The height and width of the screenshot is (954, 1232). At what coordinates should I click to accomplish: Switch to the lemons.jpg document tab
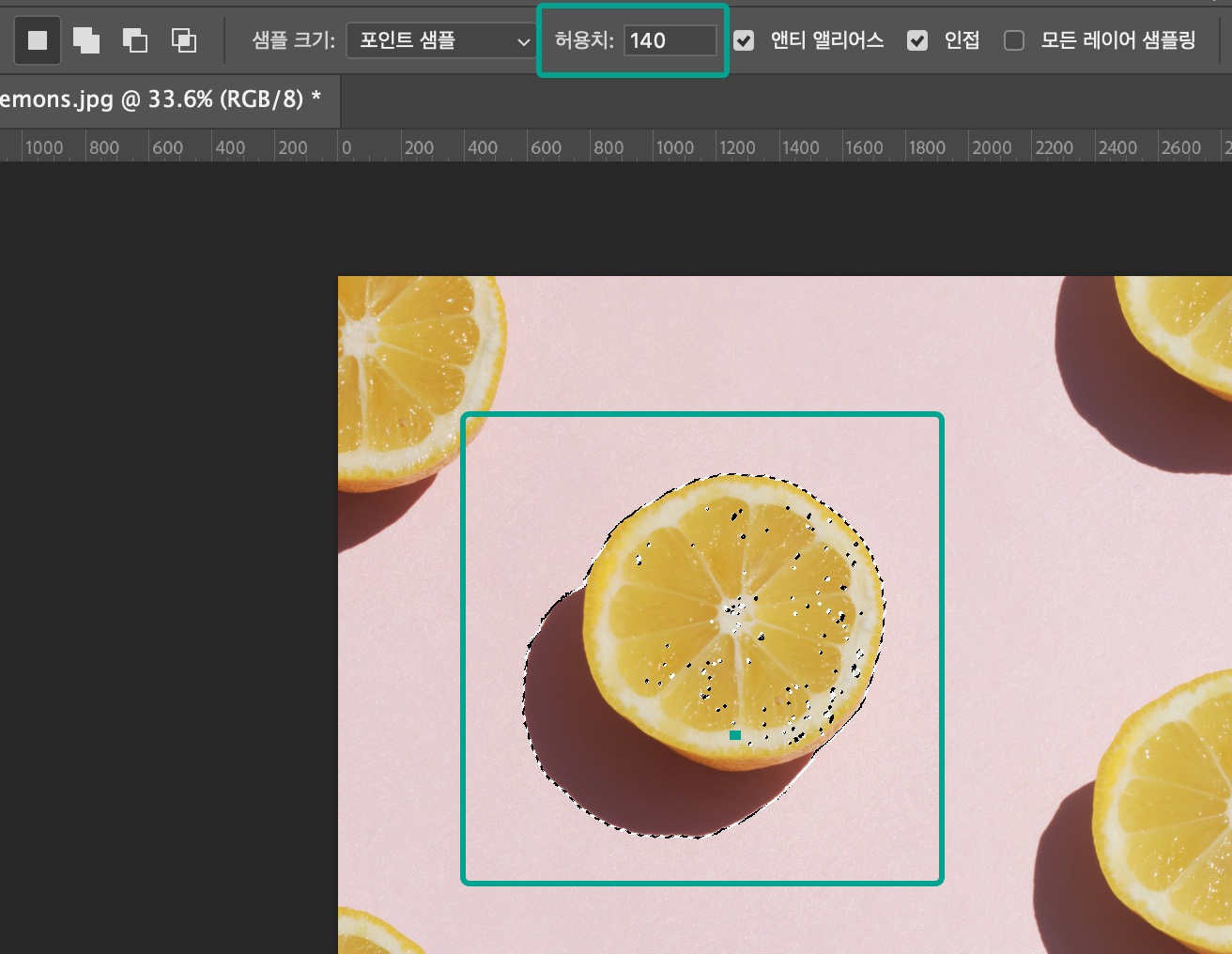coord(161,99)
